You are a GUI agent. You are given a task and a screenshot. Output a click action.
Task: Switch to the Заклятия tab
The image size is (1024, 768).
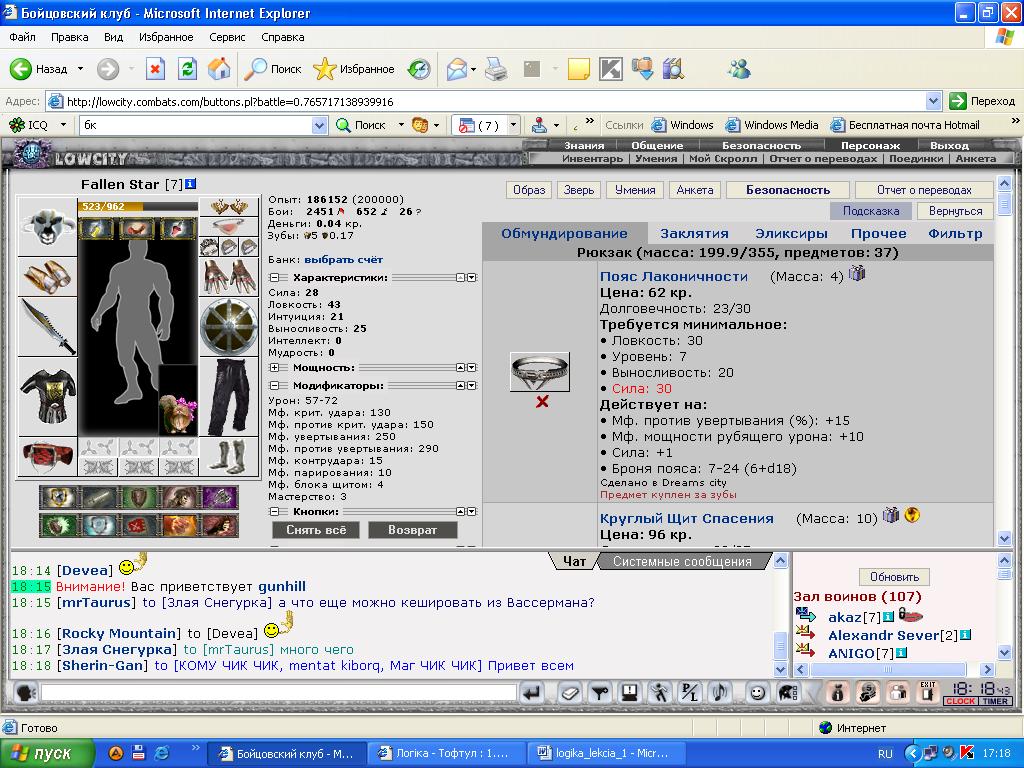(694, 234)
